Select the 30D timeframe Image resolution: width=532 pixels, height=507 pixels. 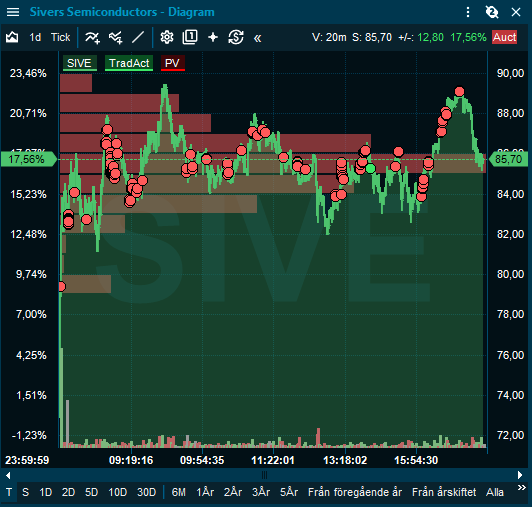146,492
